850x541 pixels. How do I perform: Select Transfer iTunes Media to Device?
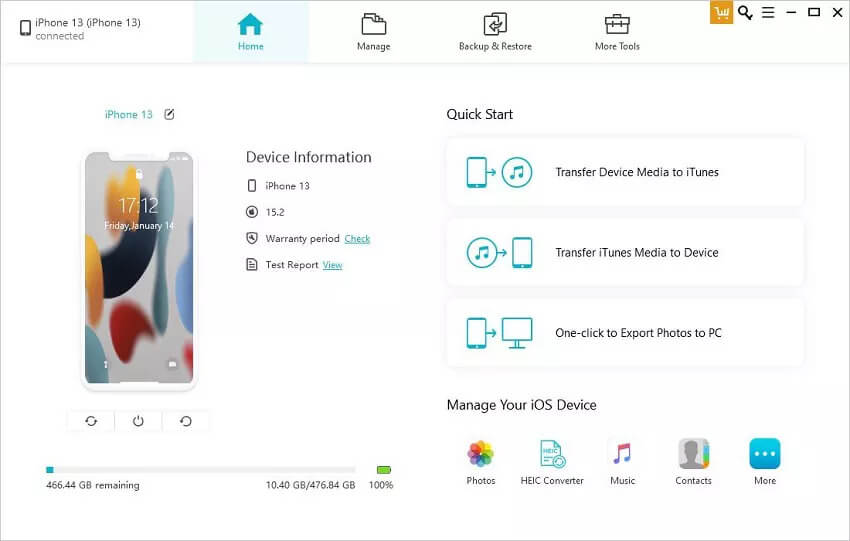pyautogui.click(x=625, y=252)
